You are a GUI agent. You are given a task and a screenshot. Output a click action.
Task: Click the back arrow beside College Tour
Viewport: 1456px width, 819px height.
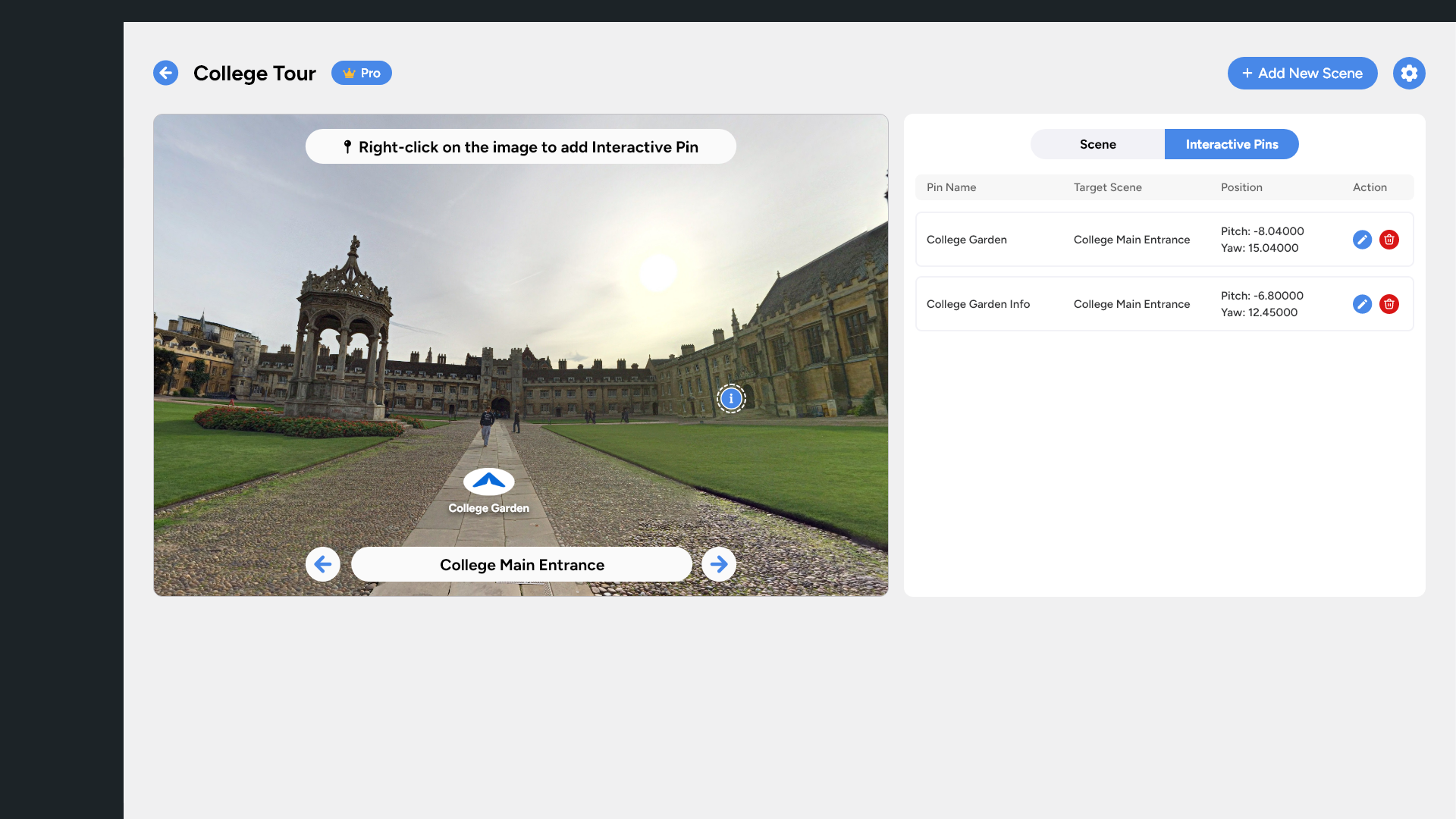[165, 73]
